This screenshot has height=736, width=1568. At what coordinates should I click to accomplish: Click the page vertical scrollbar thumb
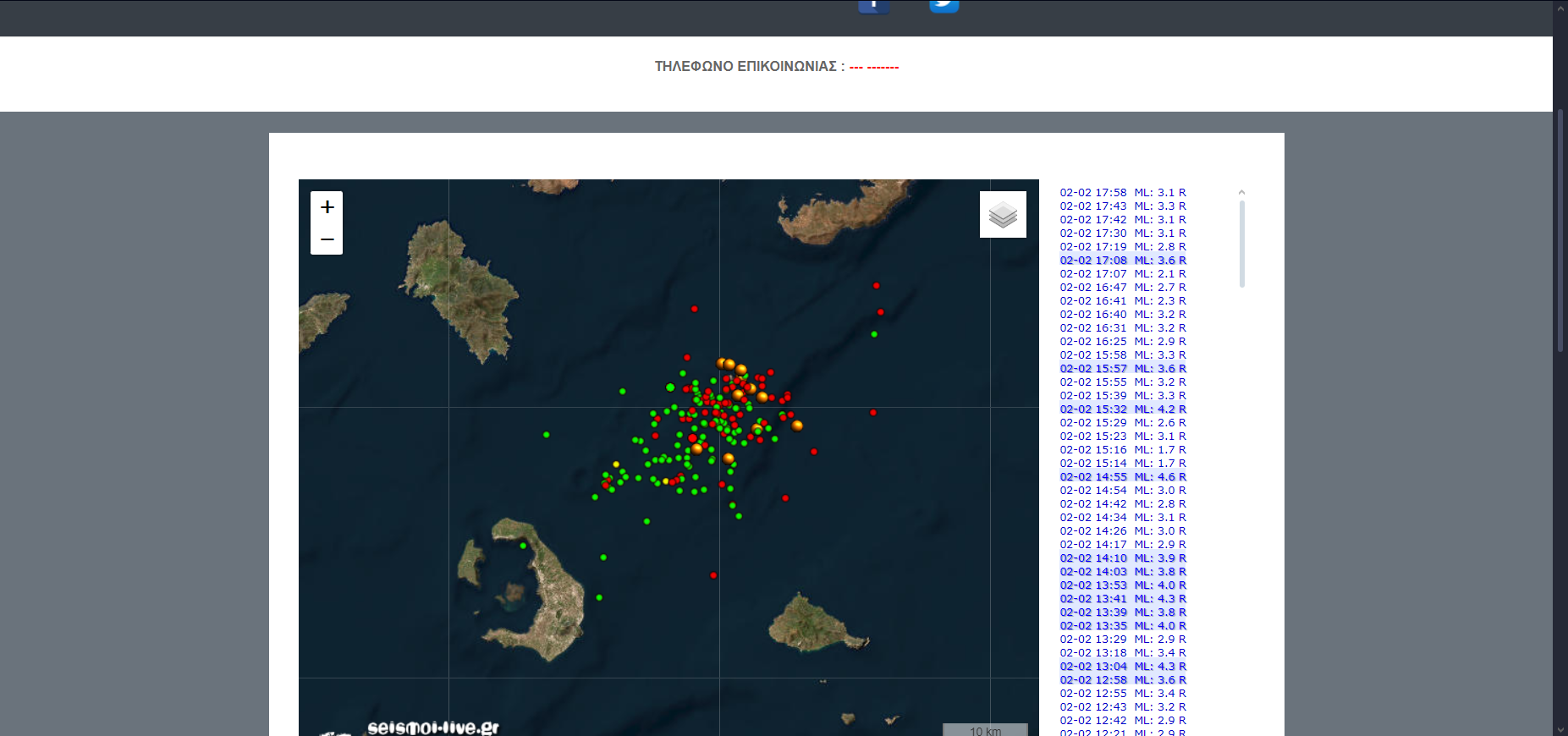(x=1560, y=228)
